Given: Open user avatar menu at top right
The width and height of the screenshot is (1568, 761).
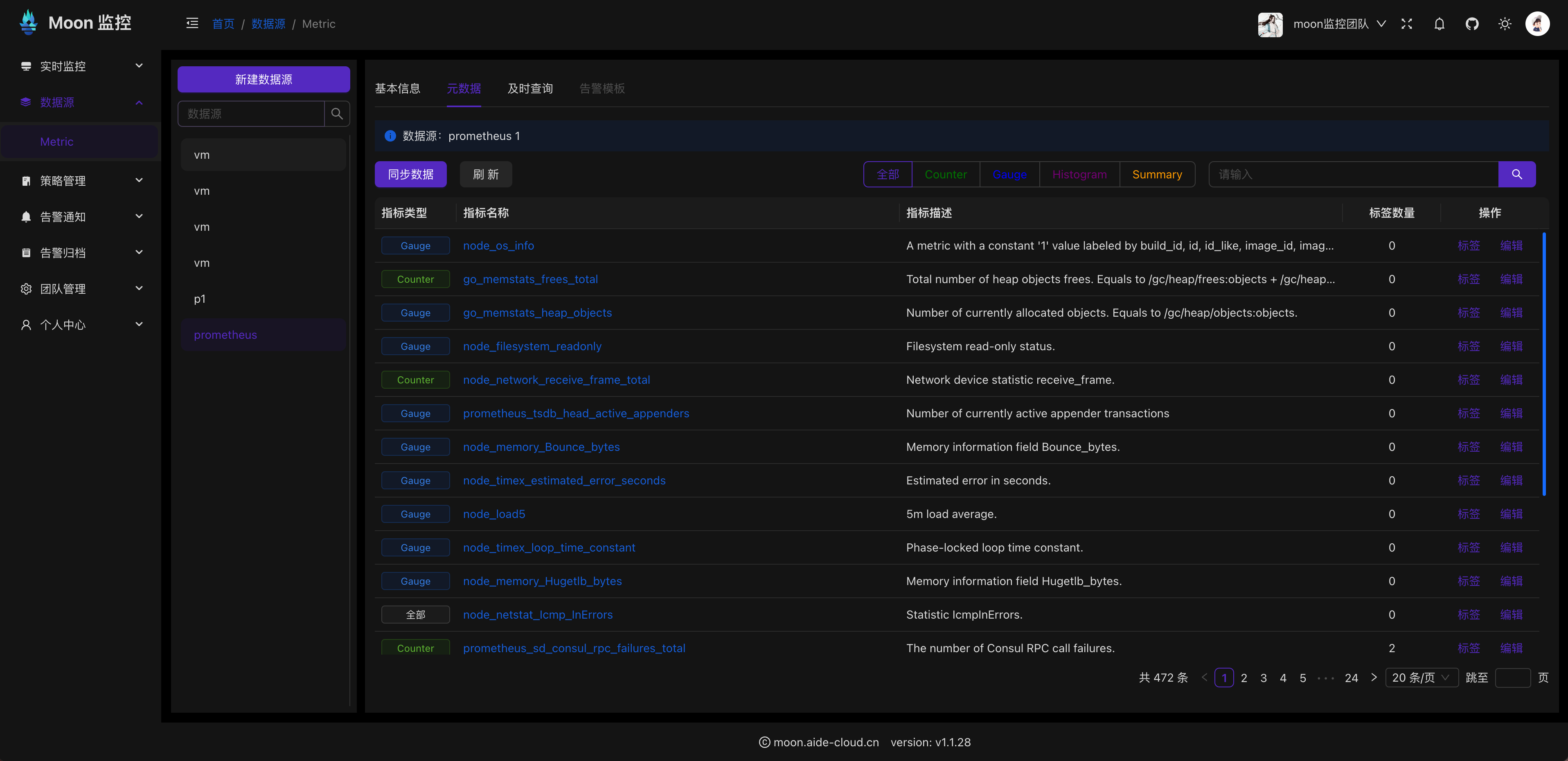Looking at the screenshot, I should 1538,24.
